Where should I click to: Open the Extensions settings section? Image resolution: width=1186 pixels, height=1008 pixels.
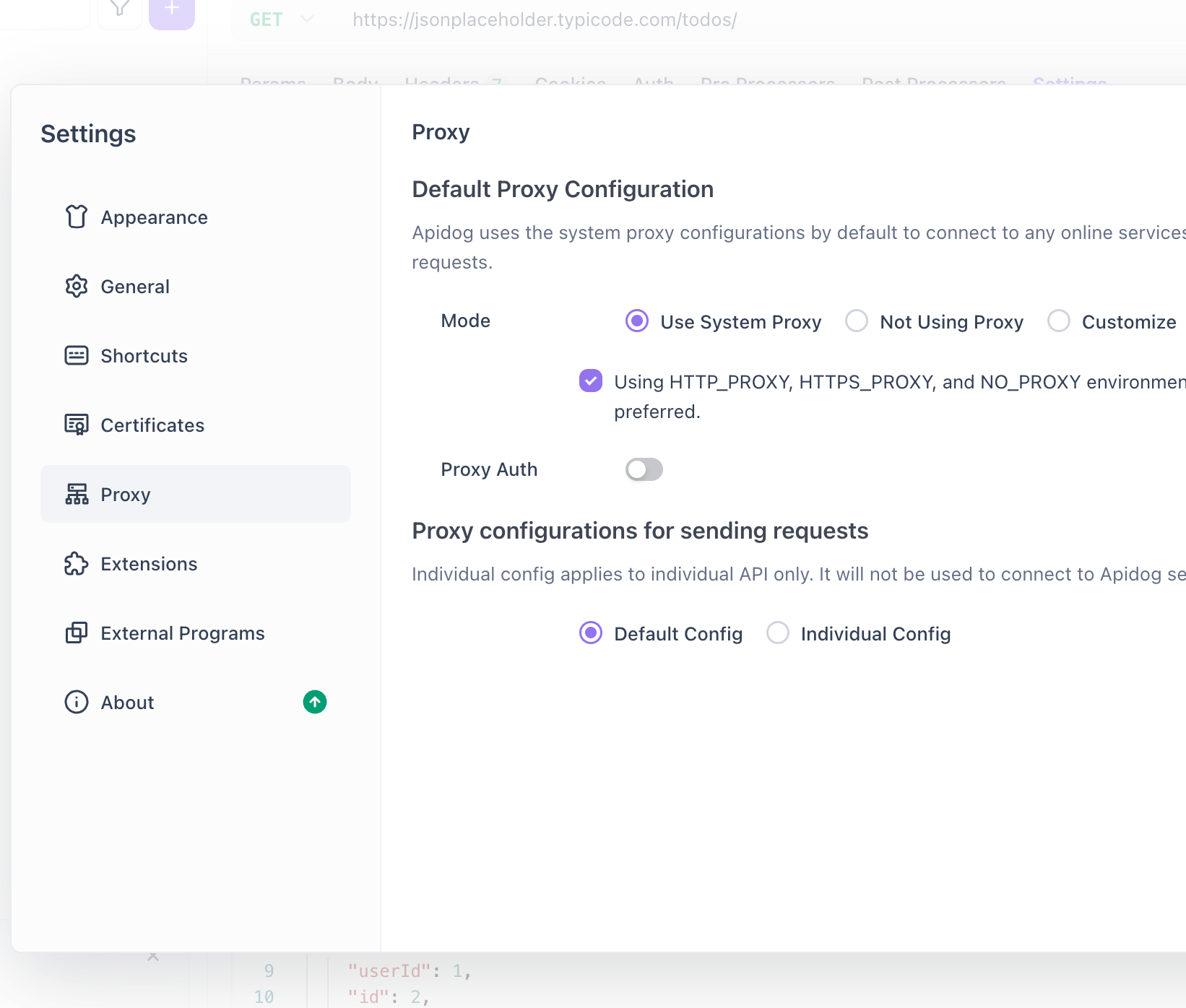pyautogui.click(x=149, y=564)
